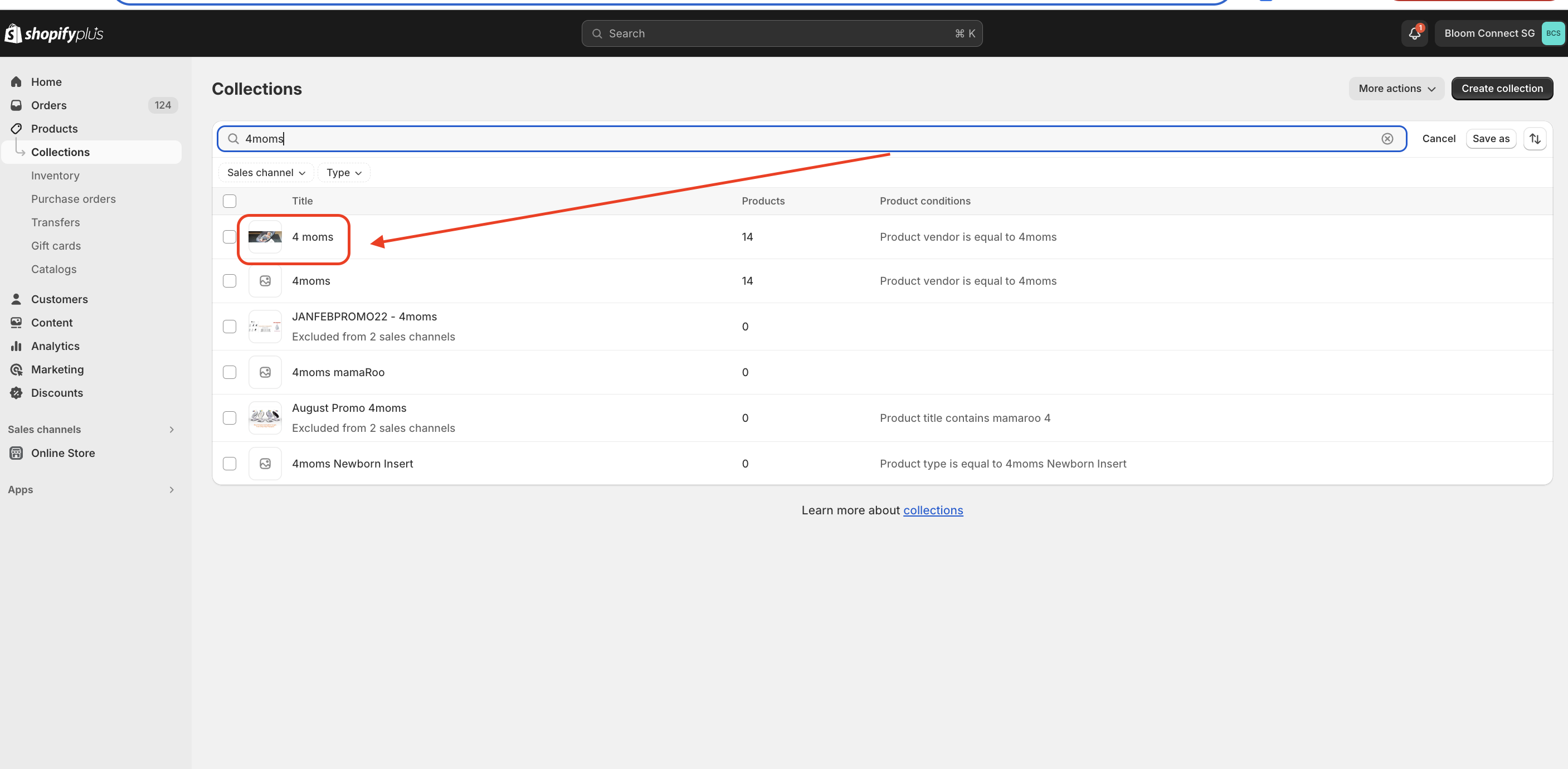Check the 4moms Newborn Insert row
1568x769 pixels.
230,463
